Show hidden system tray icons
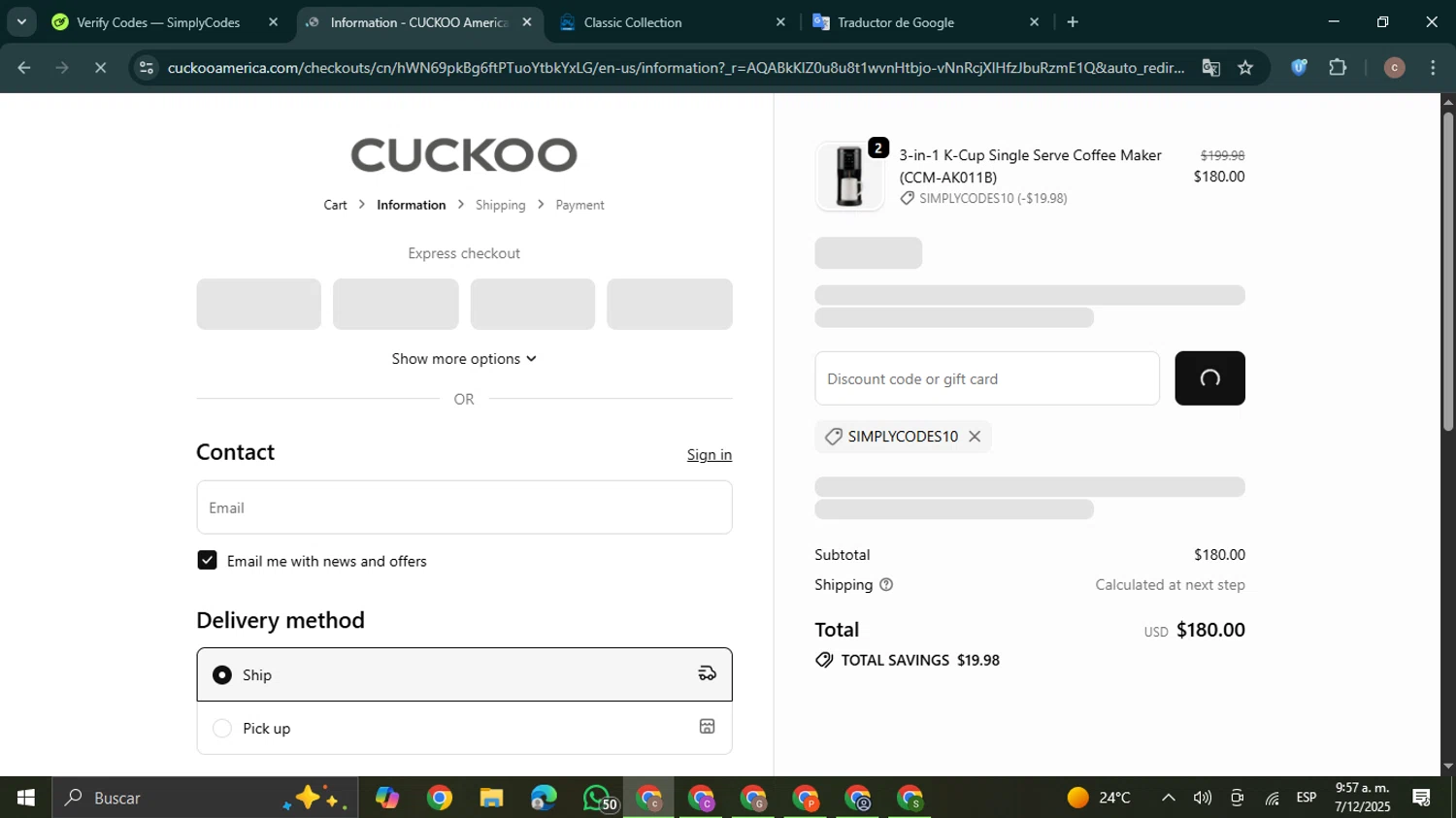Viewport: 1456px width, 818px height. click(1169, 798)
